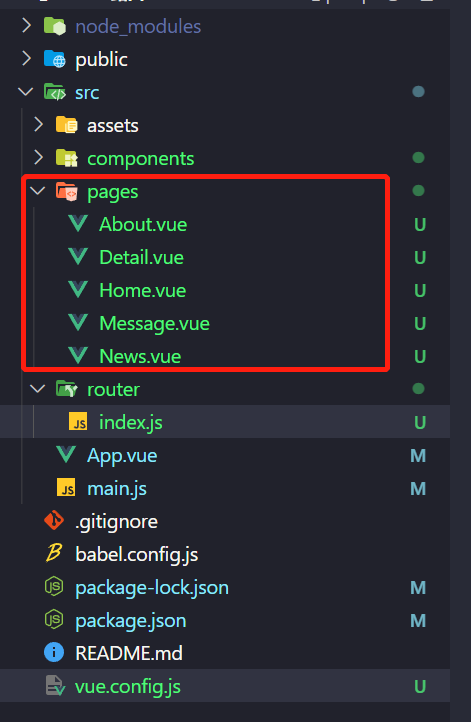
Task: Collapse the src folder chevron
Action: point(26,92)
